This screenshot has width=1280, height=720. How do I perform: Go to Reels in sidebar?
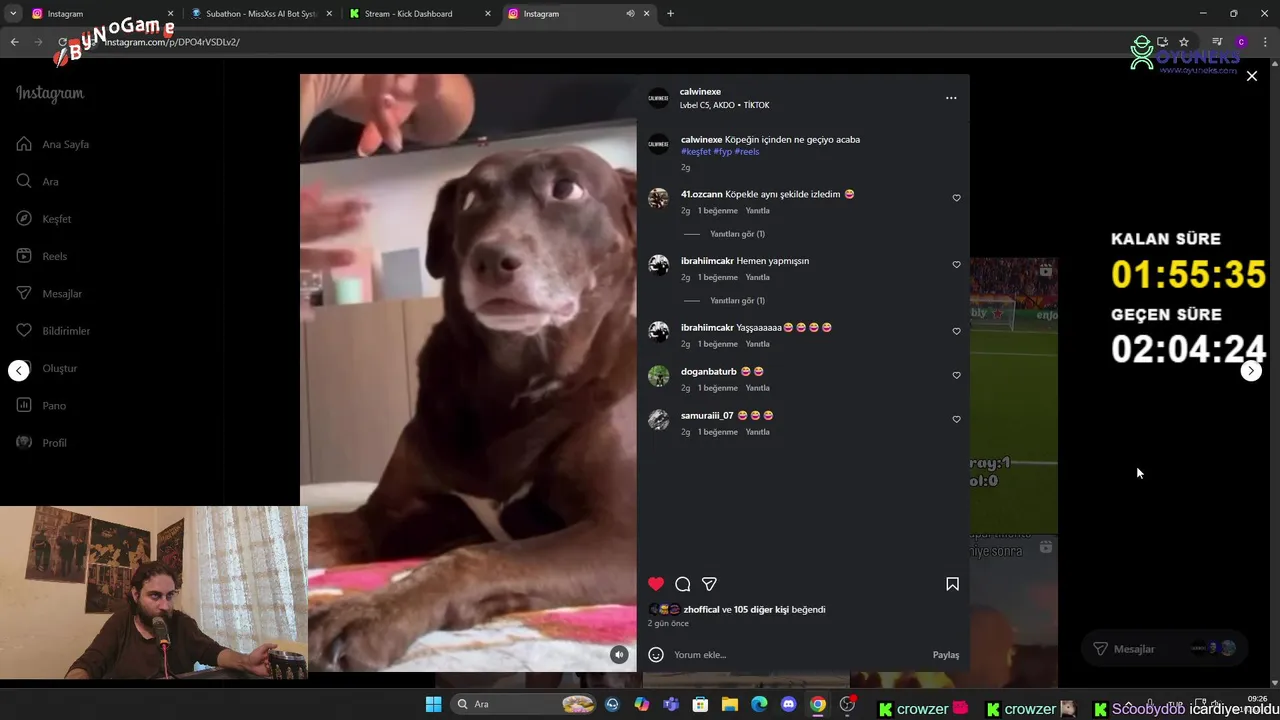click(x=42, y=256)
